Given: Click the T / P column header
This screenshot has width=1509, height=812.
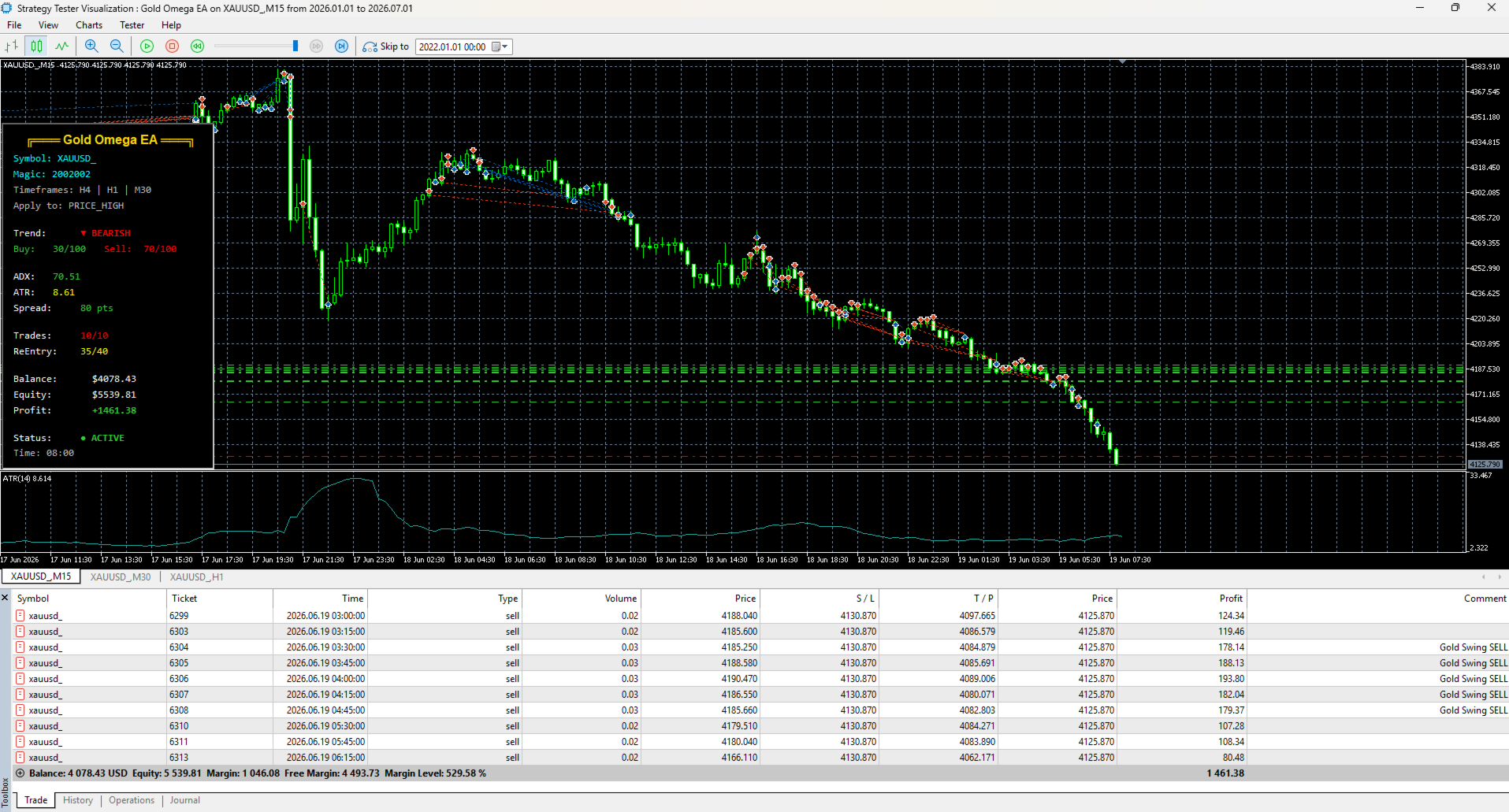Looking at the screenshot, I should click(x=938, y=599).
